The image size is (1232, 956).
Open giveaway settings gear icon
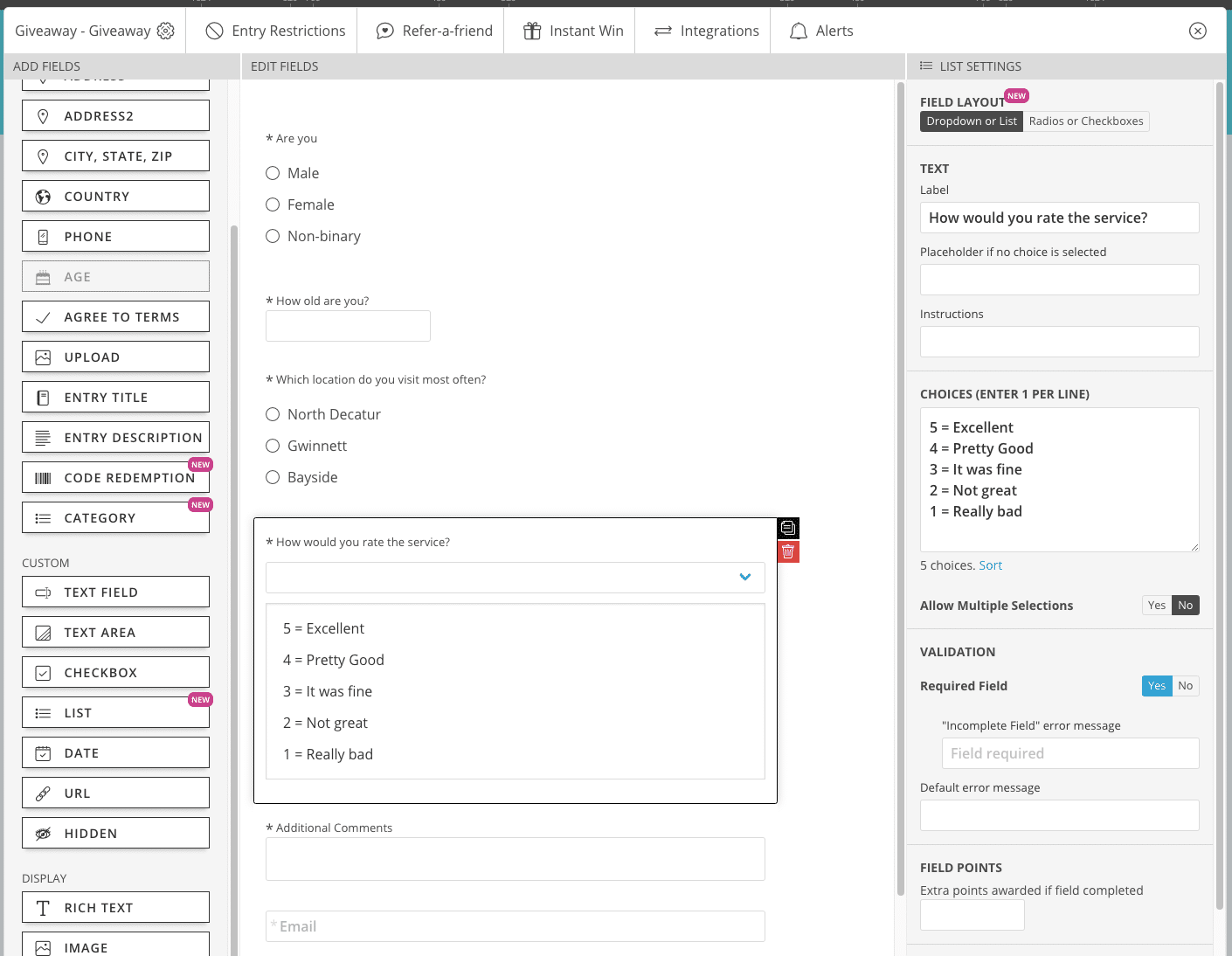click(x=165, y=31)
